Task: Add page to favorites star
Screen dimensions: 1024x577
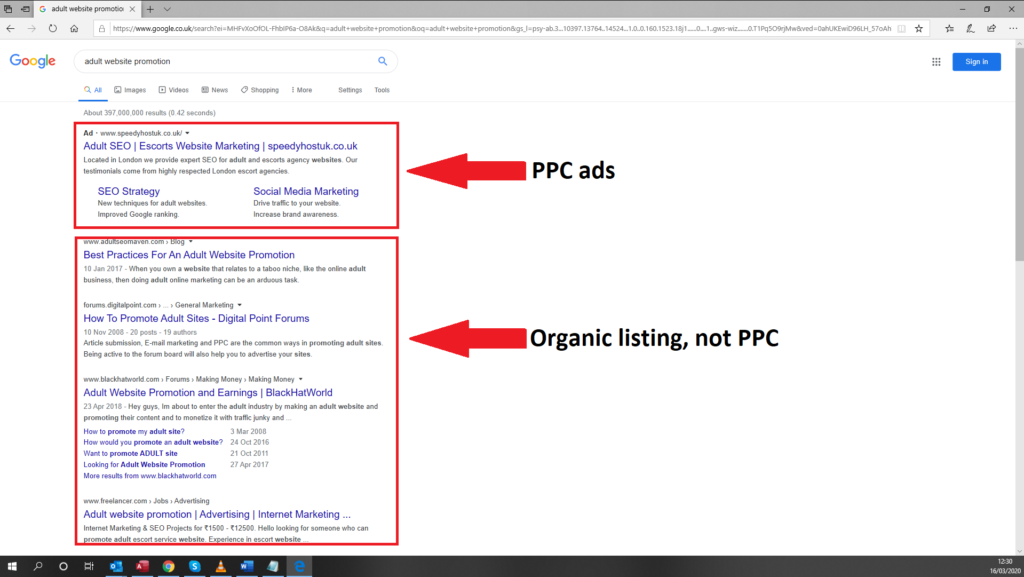Action: click(919, 28)
